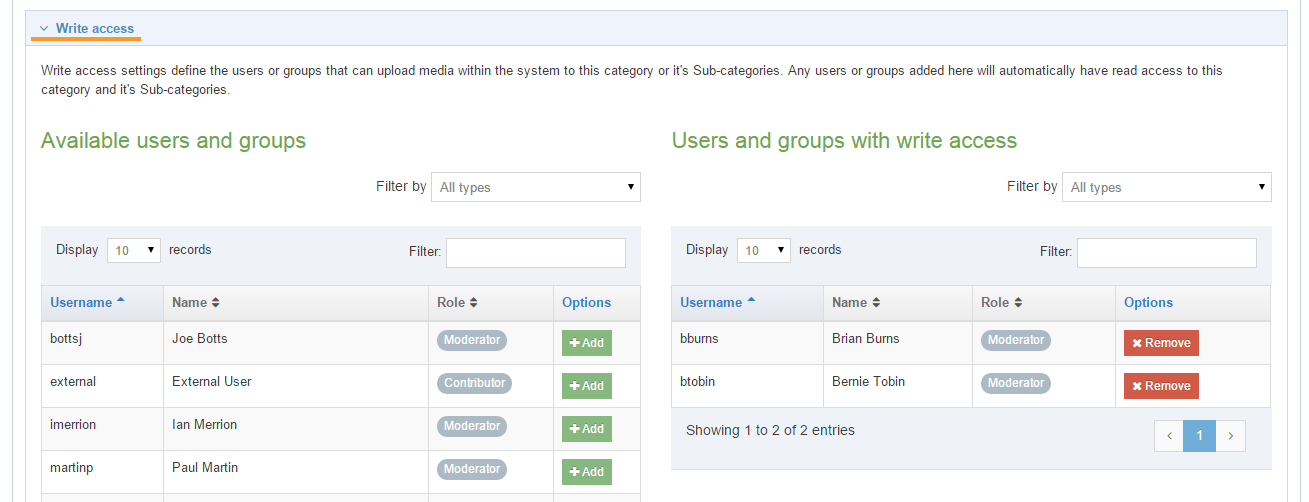Remove Brian Burns from write access
This screenshot has height=502, width=1309.
pyautogui.click(x=1160, y=343)
